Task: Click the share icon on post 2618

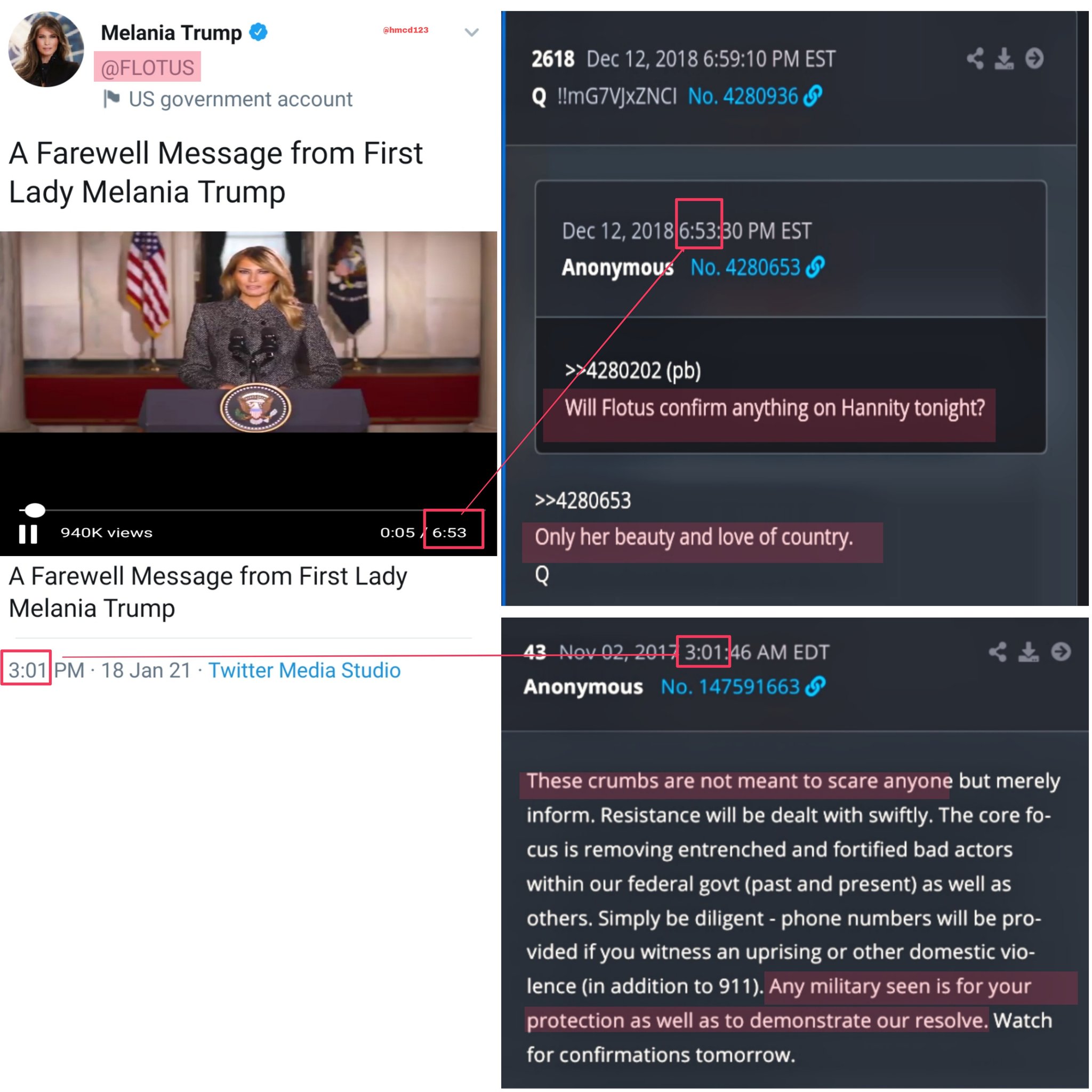Action: 975,58
